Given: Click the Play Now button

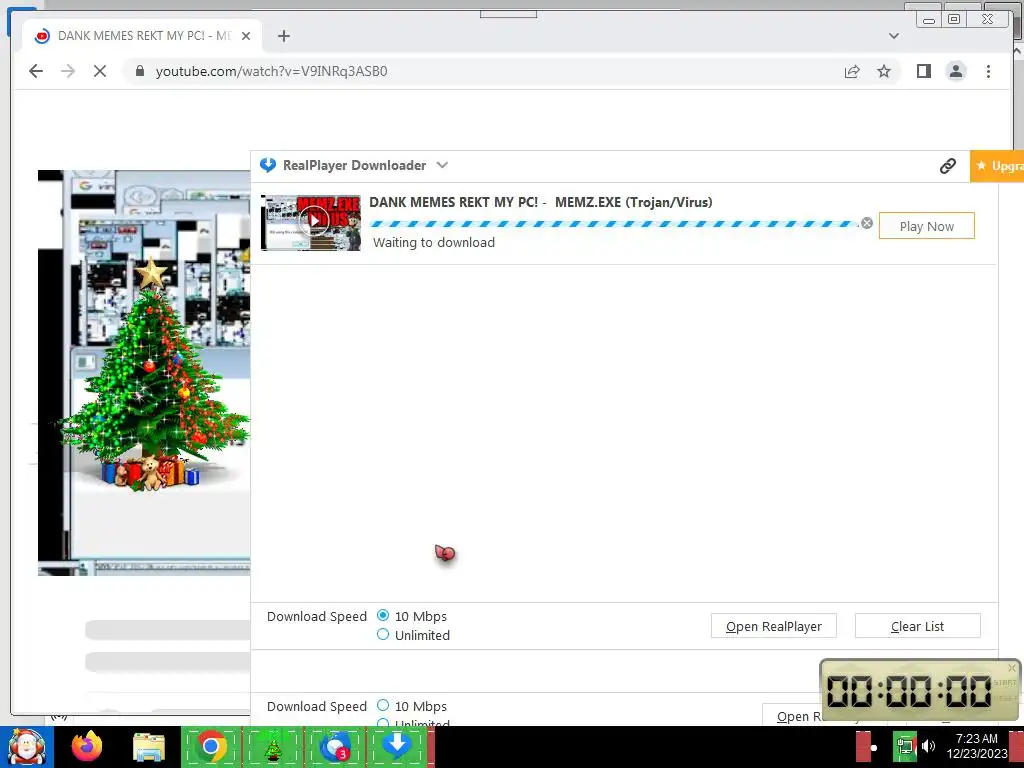Looking at the screenshot, I should [927, 226].
